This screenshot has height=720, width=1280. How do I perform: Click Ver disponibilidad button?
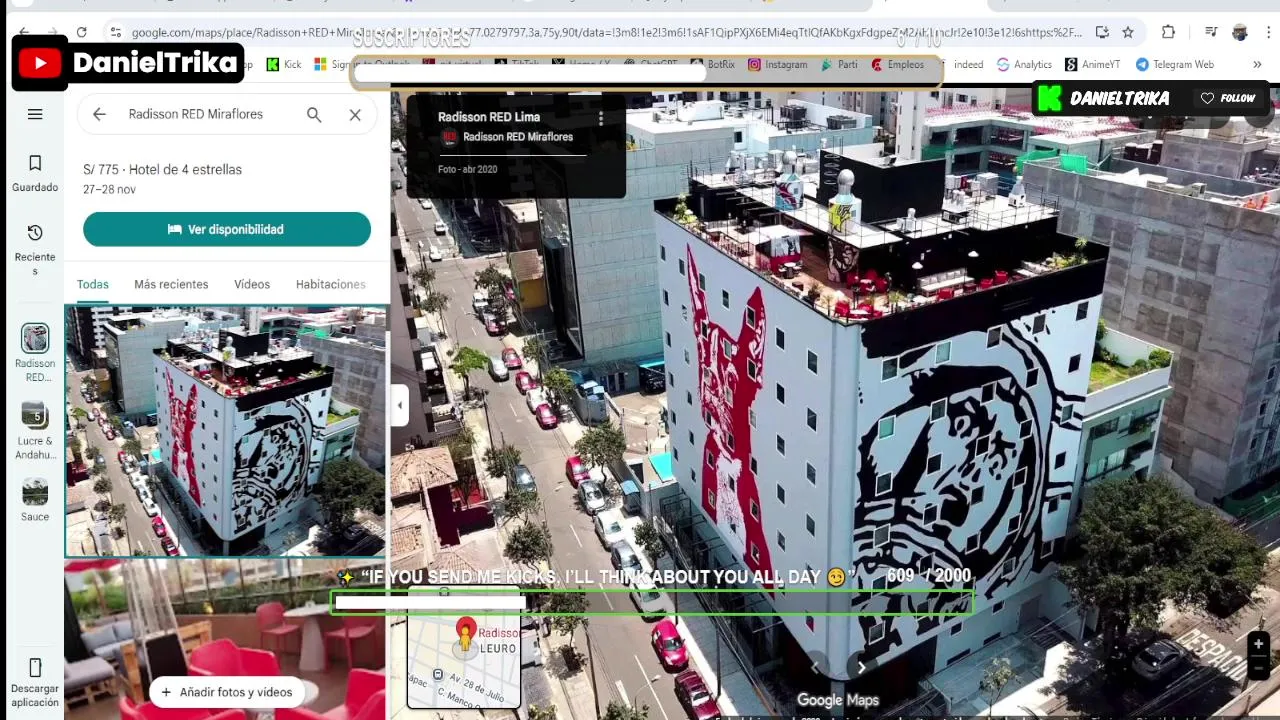pos(227,229)
